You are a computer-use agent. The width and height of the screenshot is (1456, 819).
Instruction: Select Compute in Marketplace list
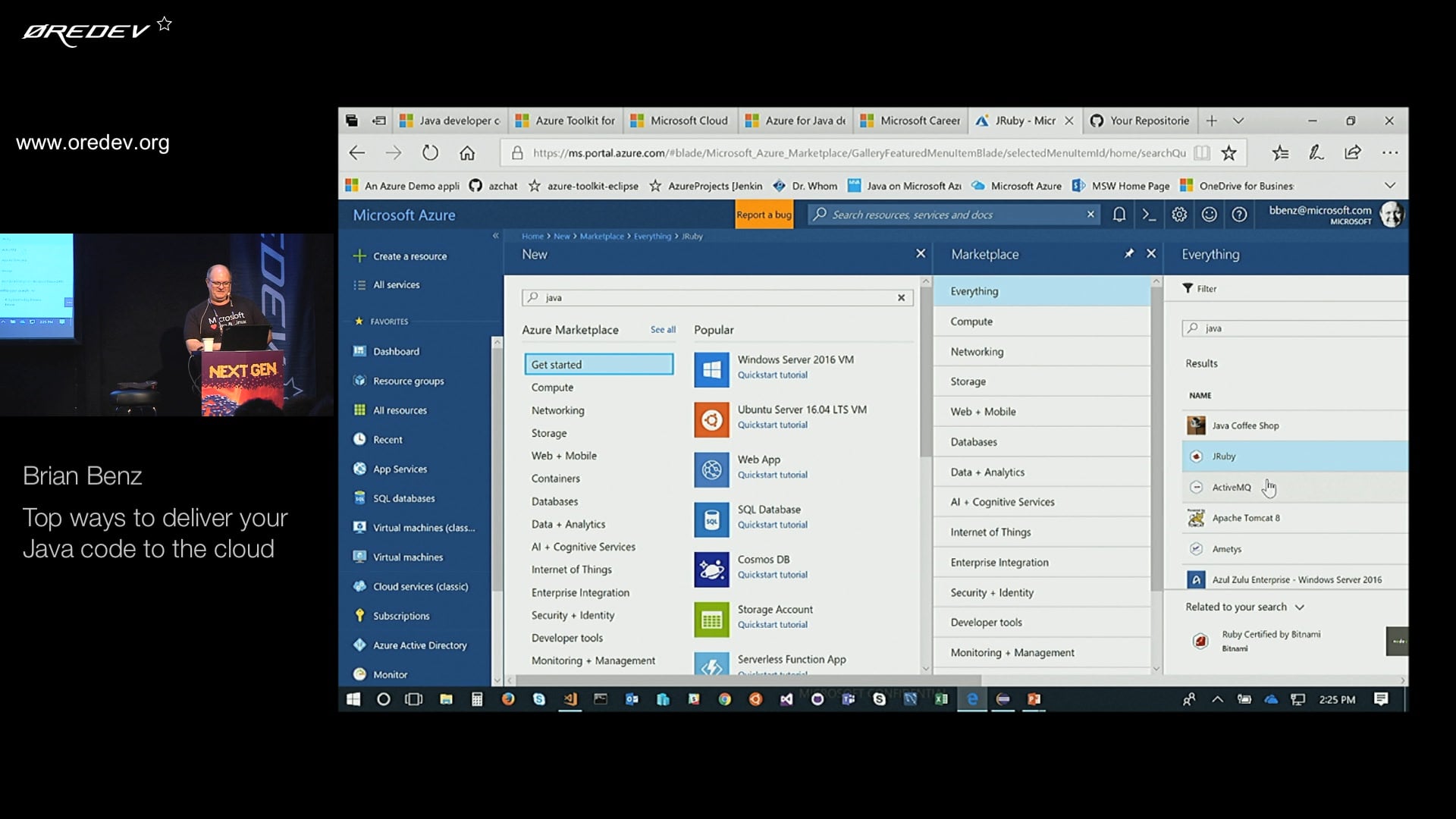coord(971,322)
